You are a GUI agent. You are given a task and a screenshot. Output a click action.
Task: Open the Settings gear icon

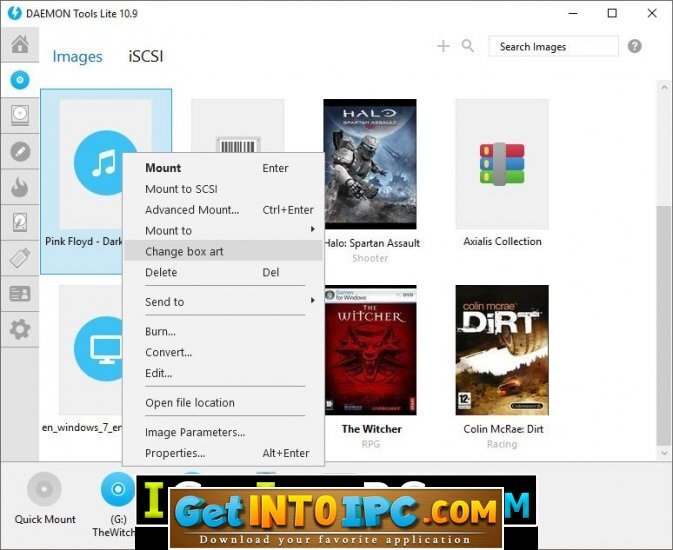(20, 329)
